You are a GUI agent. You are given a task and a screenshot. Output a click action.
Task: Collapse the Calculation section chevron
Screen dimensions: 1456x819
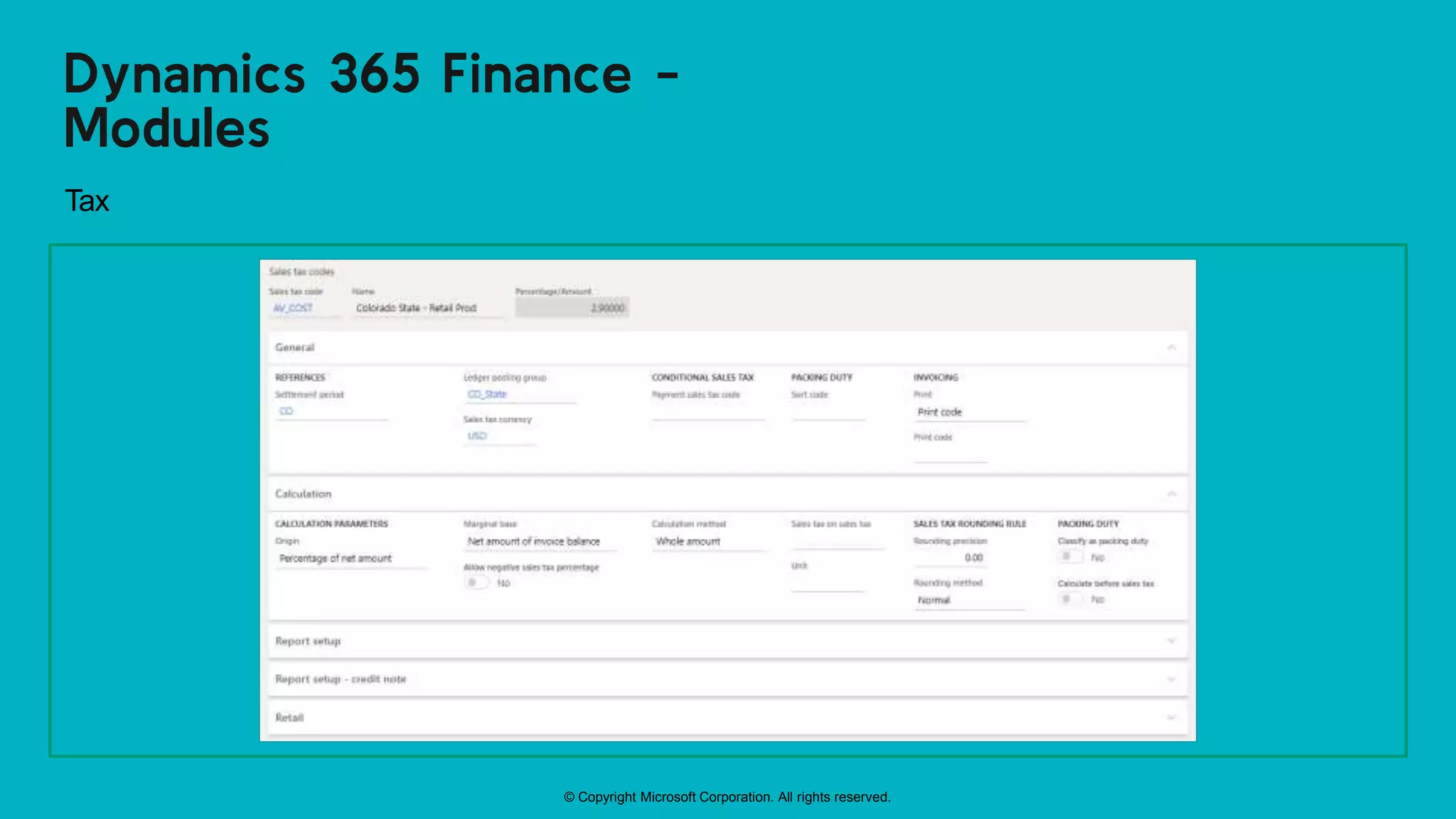point(1171,494)
